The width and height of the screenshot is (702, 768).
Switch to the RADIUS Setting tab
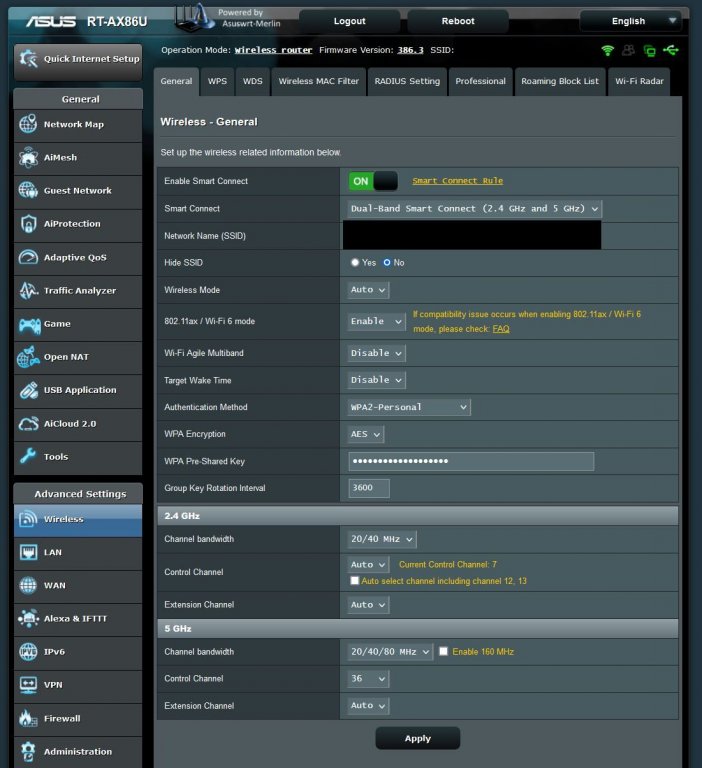(x=407, y=81)
